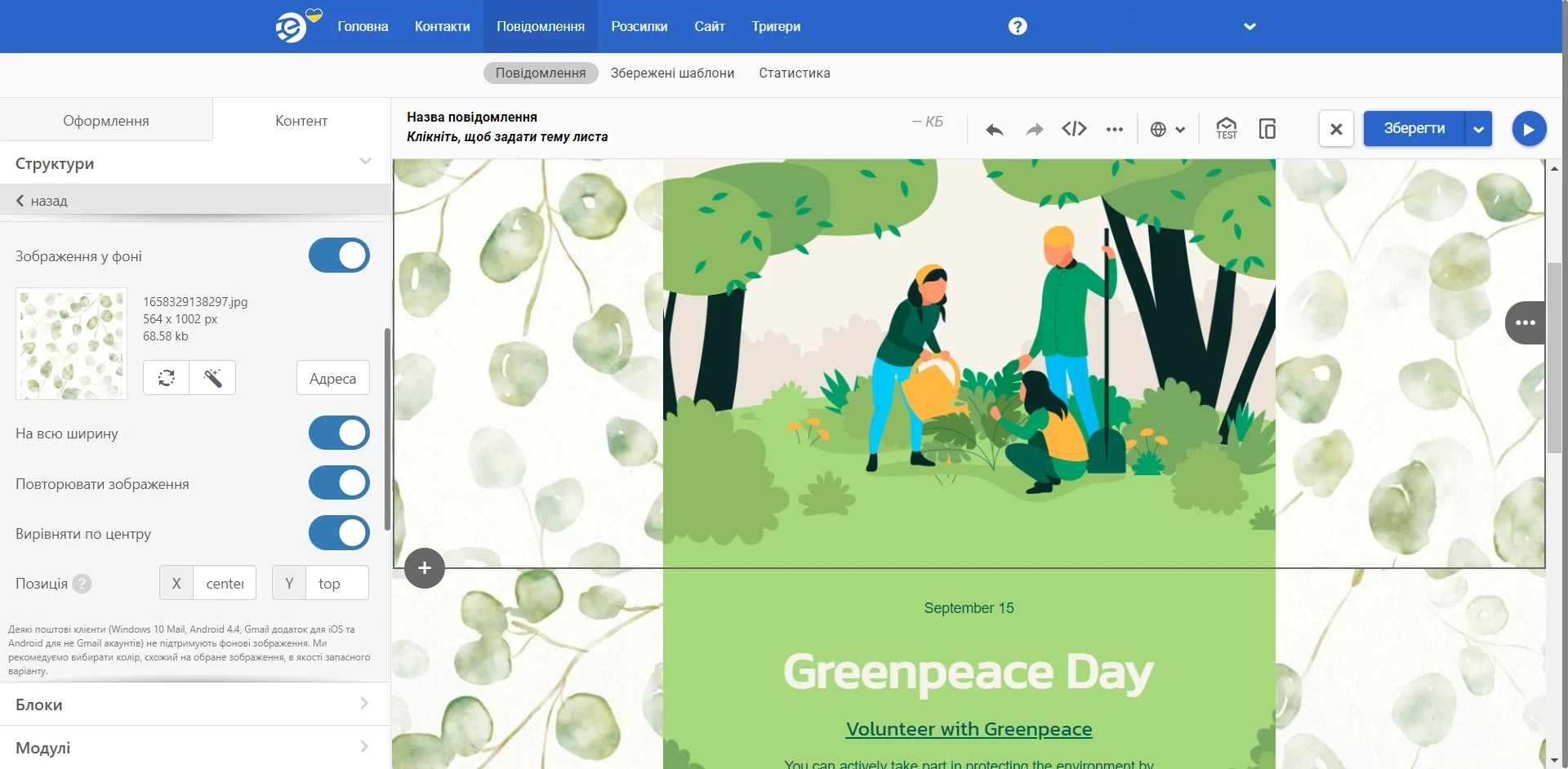Open the help question mark icon
The height and width of the screenshot is (769, 1568).
pos(1018,26)
